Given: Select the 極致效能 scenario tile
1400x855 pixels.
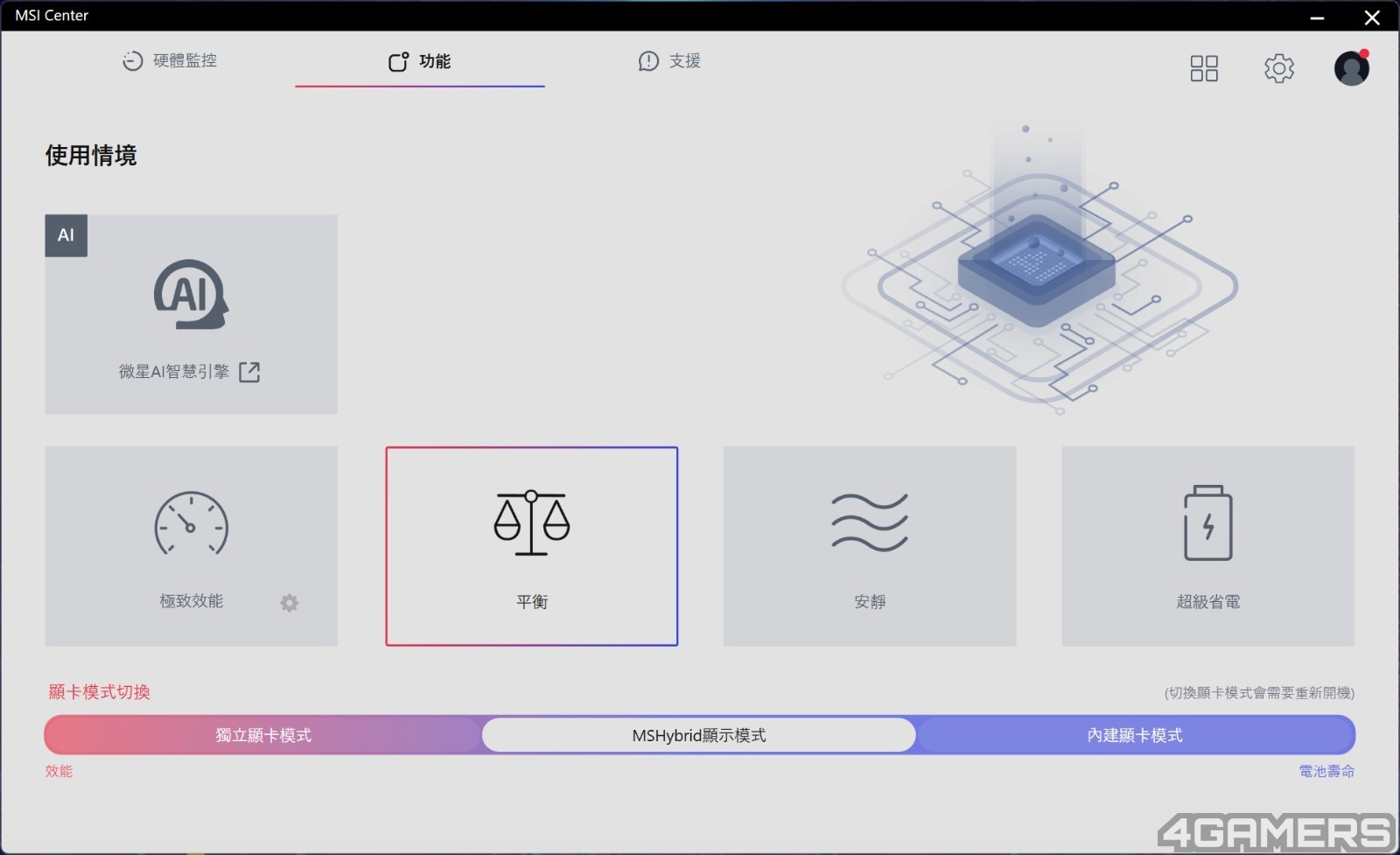Looking at the screenshot, I should coord(191,546).
